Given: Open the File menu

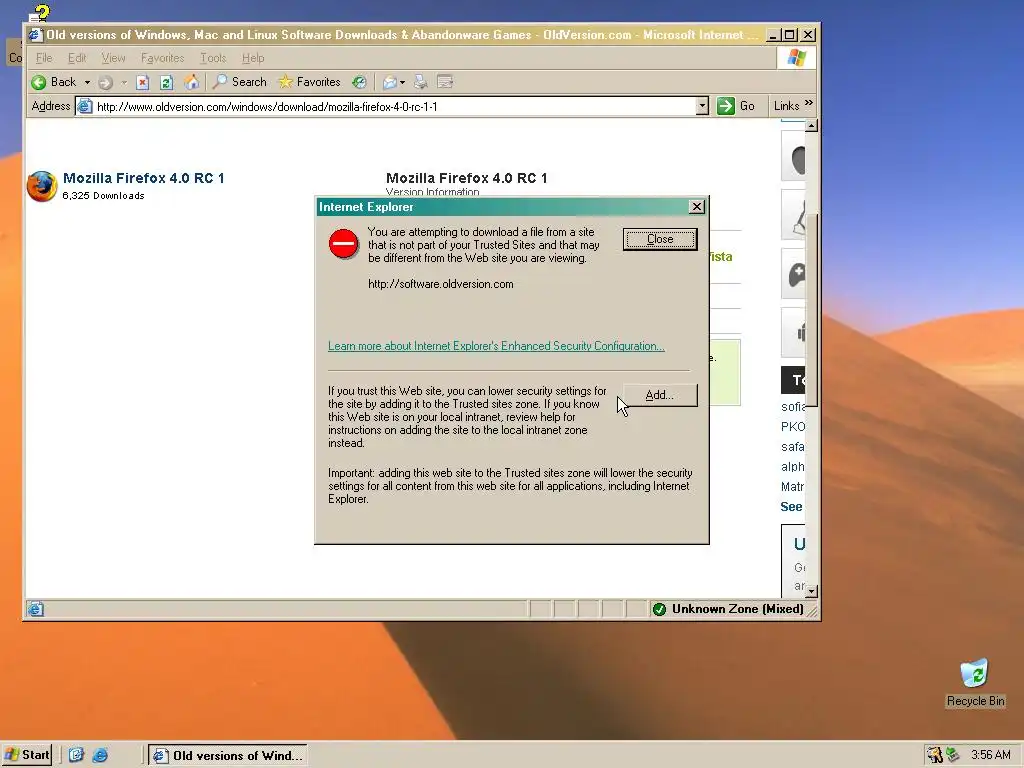Looking at the screenshot, I should point(44,58).
